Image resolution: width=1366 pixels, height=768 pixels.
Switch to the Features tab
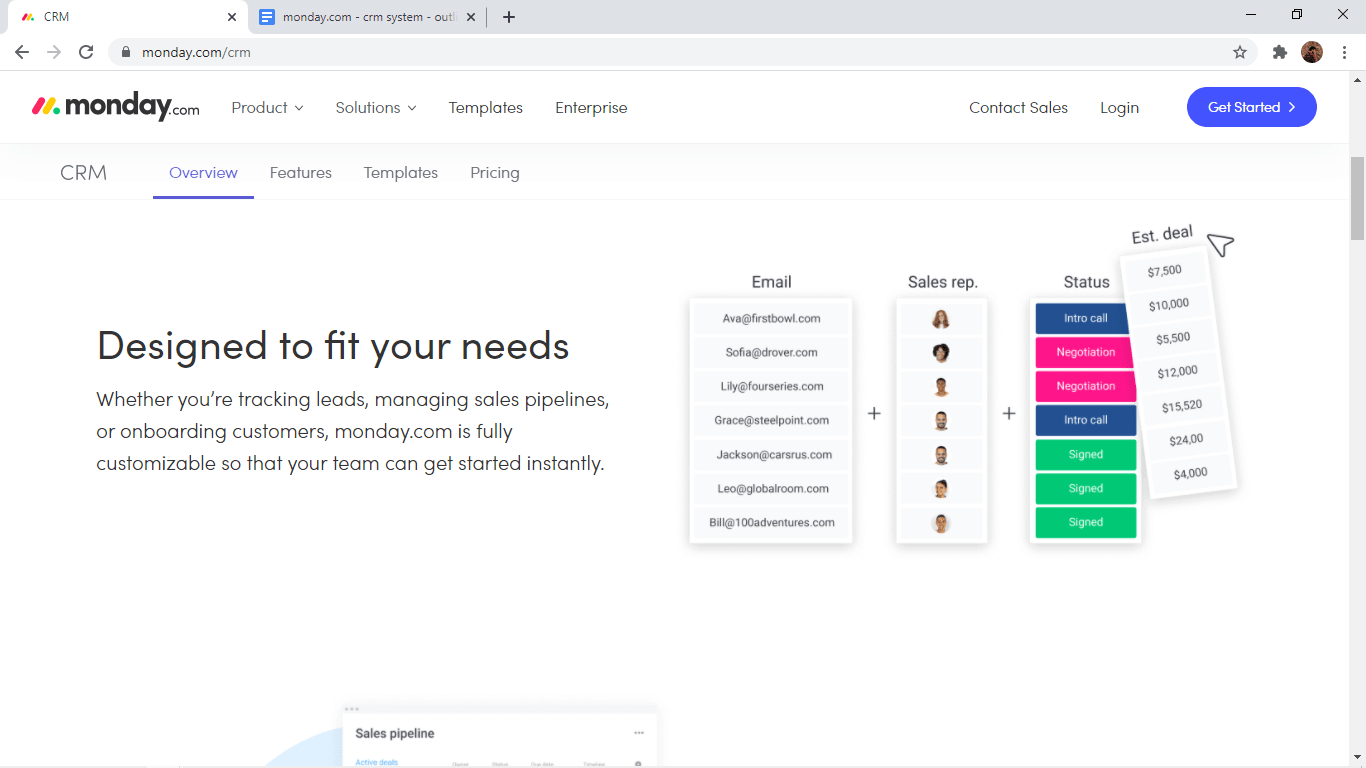300,172
